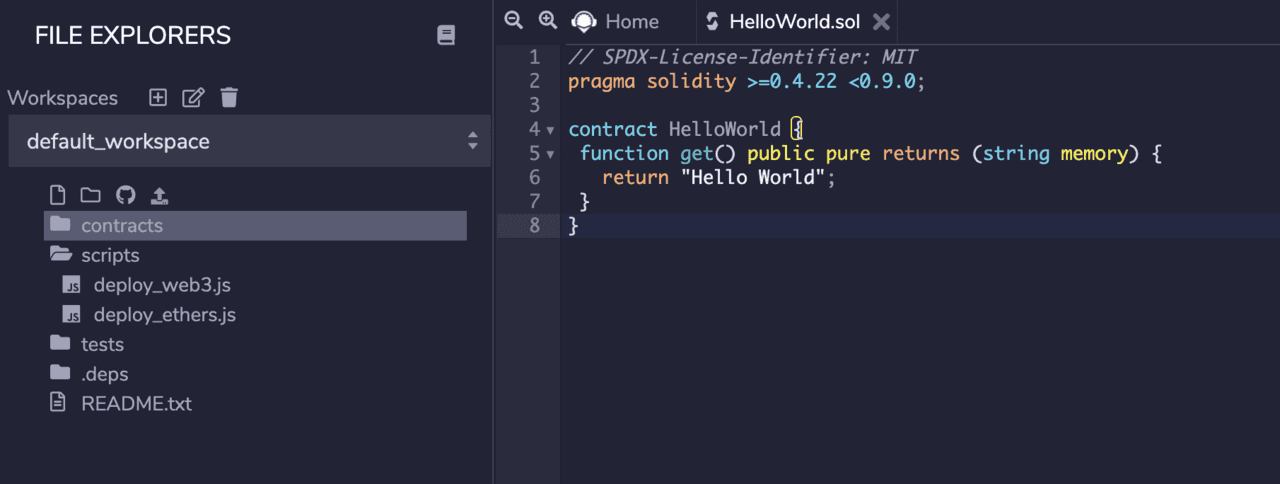Select the HelloWorld.sol tab
1280x484 pixels.
(x=794, y=21)
